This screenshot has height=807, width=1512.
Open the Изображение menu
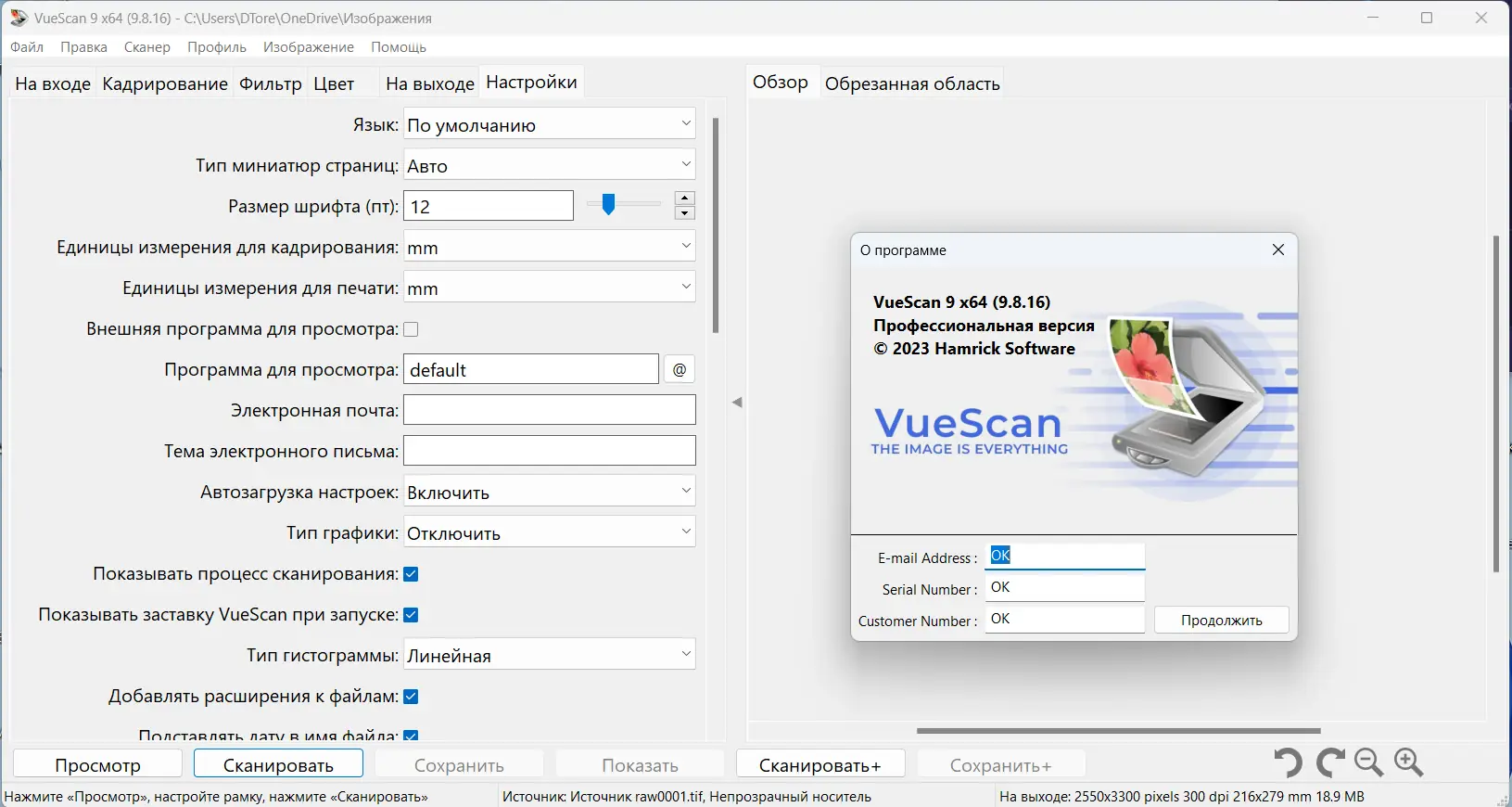(309, 47)
